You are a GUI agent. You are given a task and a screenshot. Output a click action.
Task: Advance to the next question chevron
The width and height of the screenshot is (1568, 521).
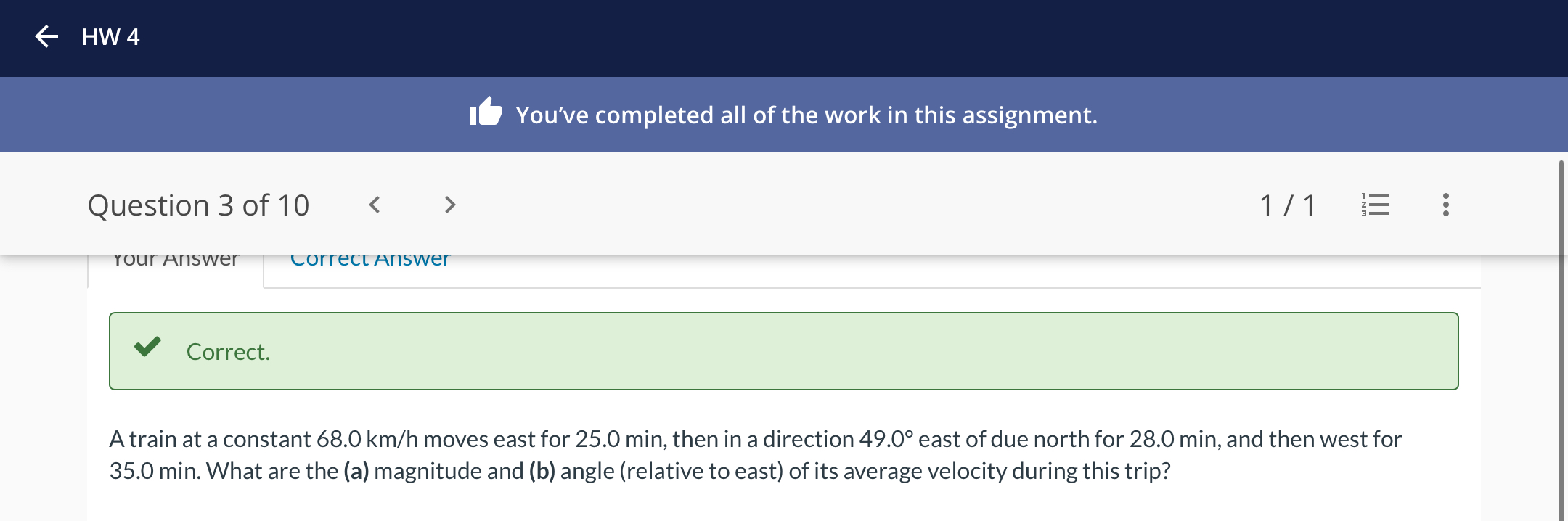pos(450,205)
